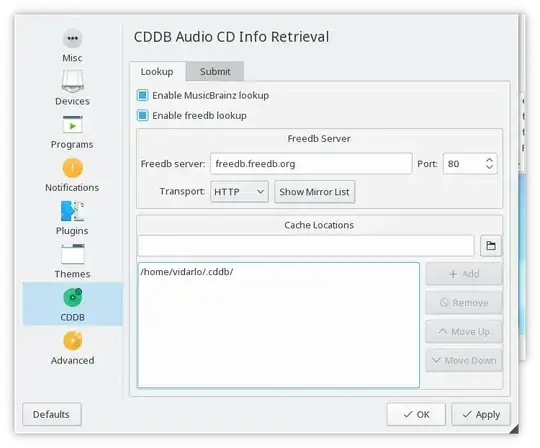Click the Remove cache location button
Image resolution: width=540 pixels, height=448 pixels.
coord(464,303)
